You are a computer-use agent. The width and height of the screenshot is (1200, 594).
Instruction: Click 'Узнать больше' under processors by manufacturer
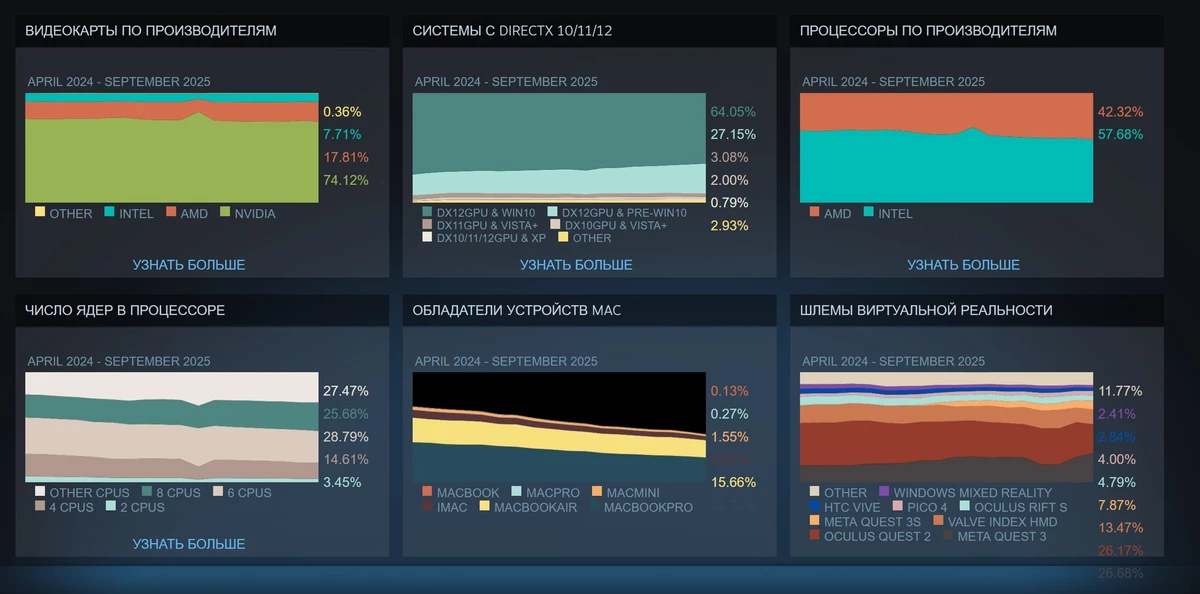point(963,265)
